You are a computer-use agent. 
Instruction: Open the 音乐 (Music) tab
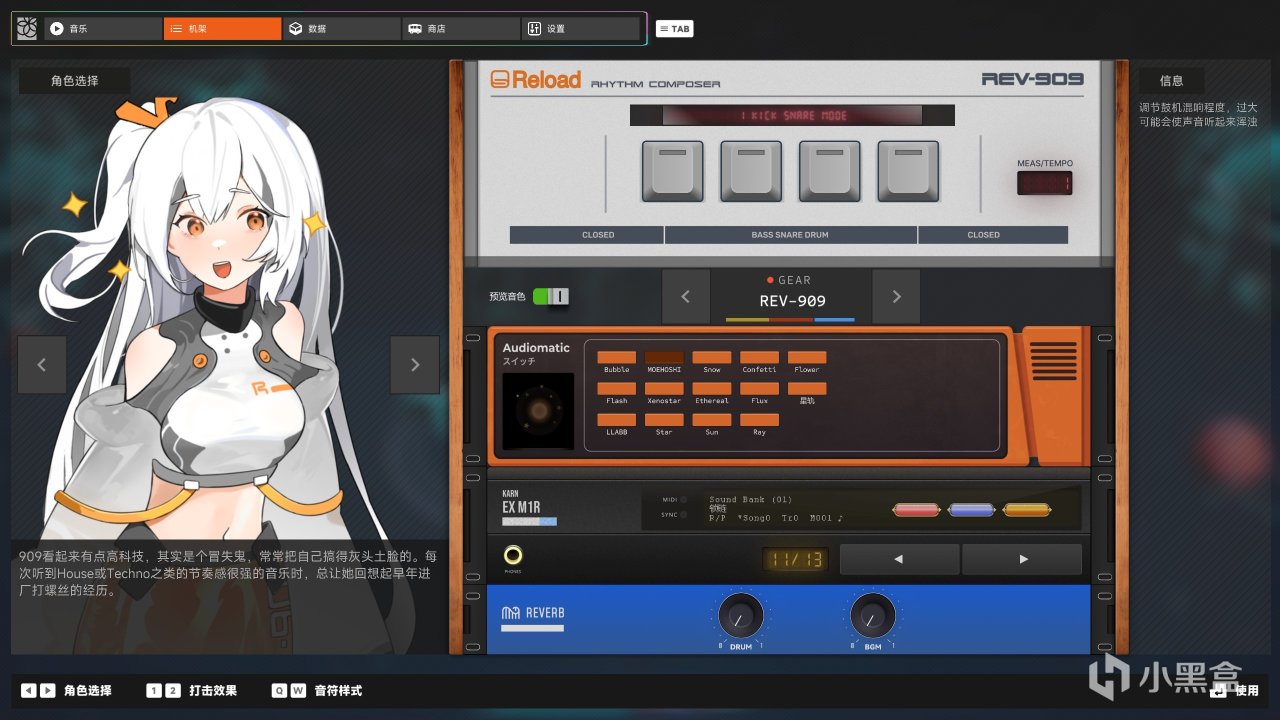[x=102, y=29]
